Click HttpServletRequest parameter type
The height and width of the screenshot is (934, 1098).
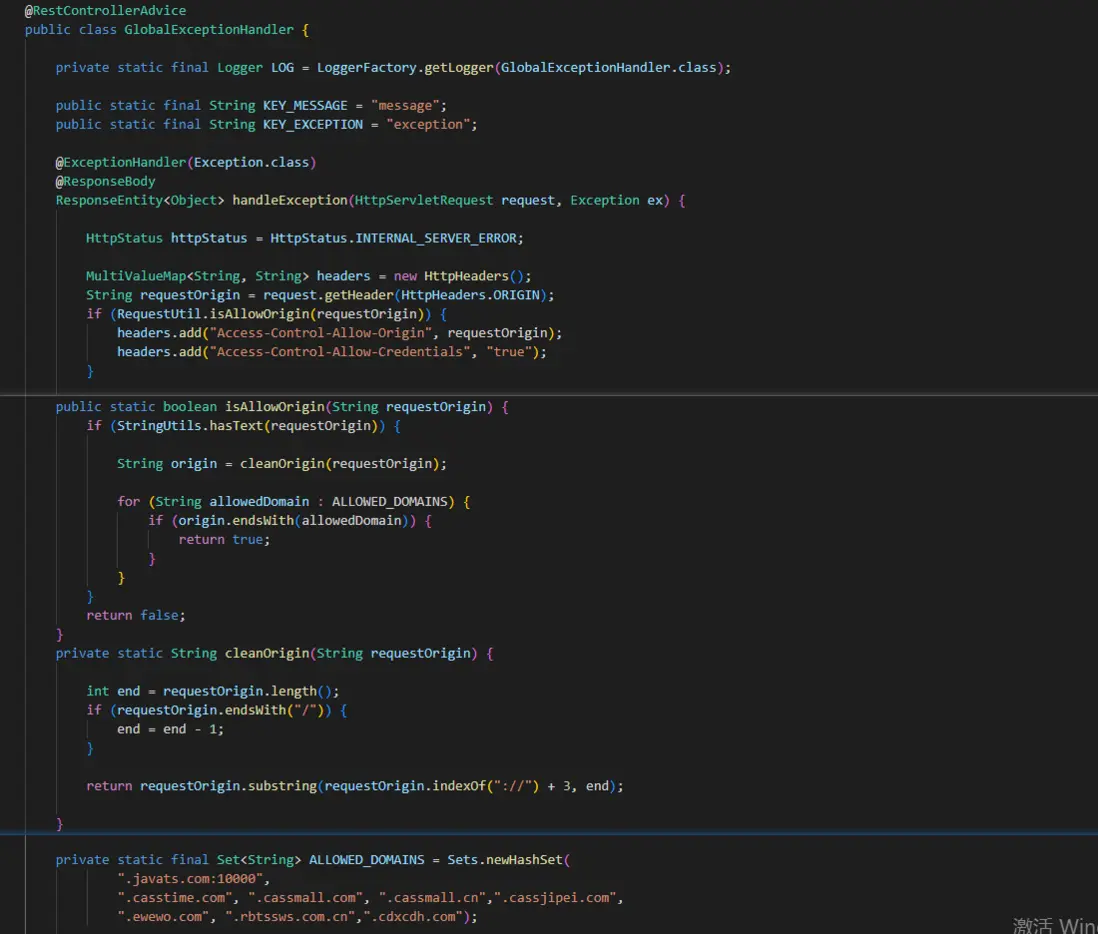pos(423,200)
